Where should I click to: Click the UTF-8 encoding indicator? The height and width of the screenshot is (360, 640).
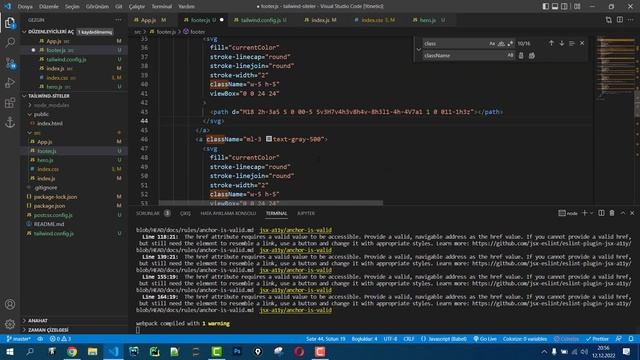(x=390, y=339)
